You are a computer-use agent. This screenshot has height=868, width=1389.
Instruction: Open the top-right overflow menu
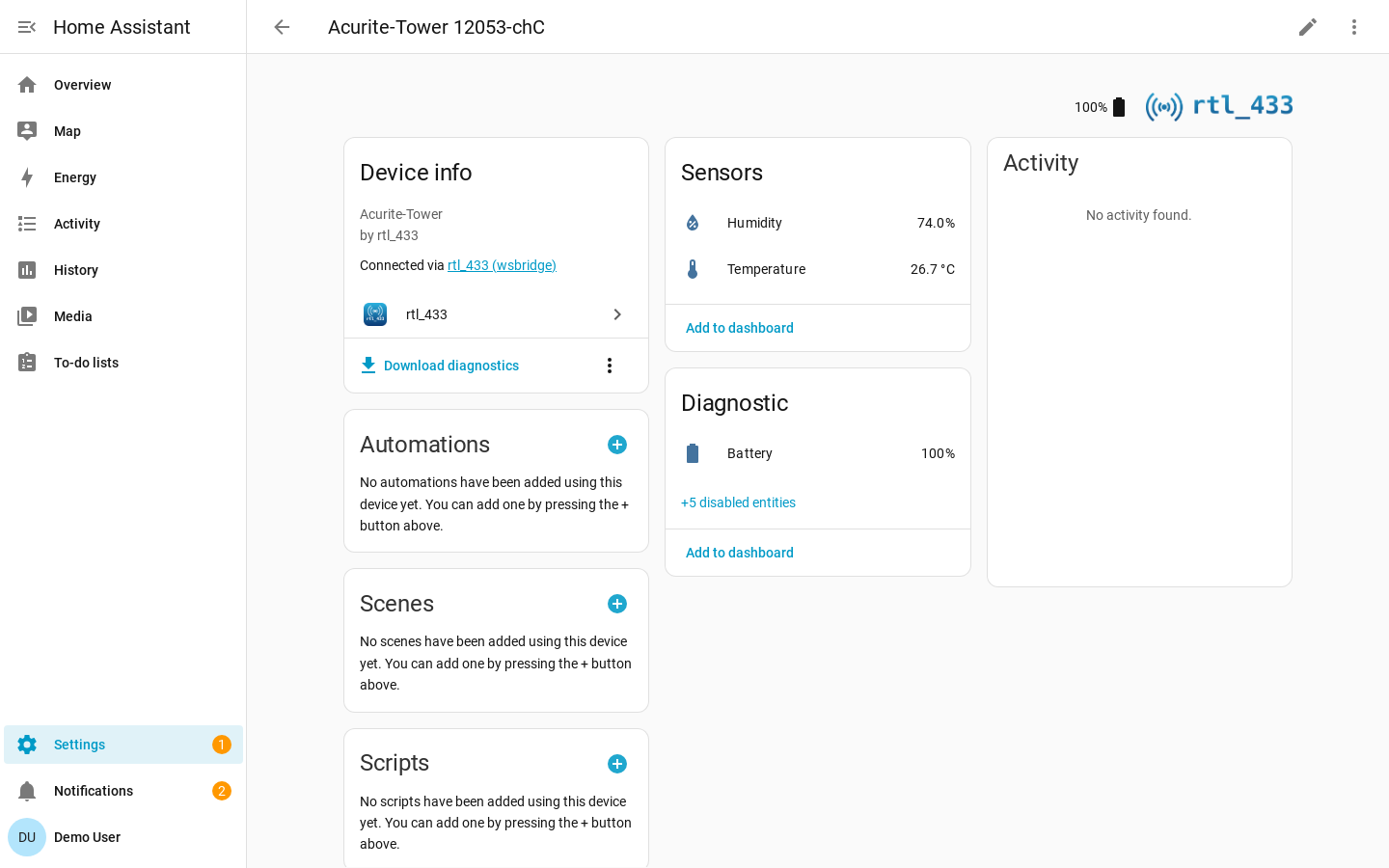click(1354, 27)
